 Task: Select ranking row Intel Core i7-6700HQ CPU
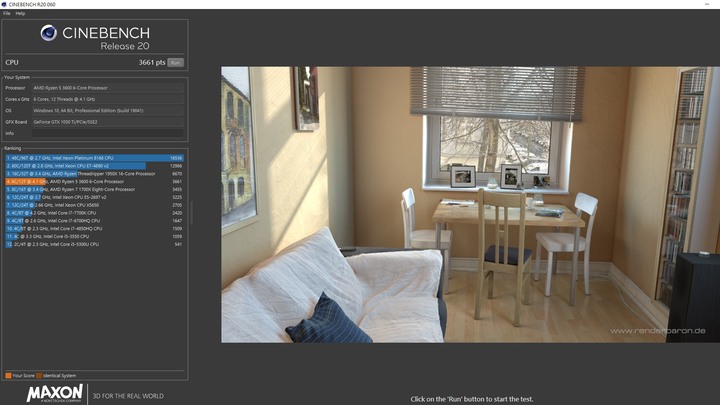click(x=94, y=221)
